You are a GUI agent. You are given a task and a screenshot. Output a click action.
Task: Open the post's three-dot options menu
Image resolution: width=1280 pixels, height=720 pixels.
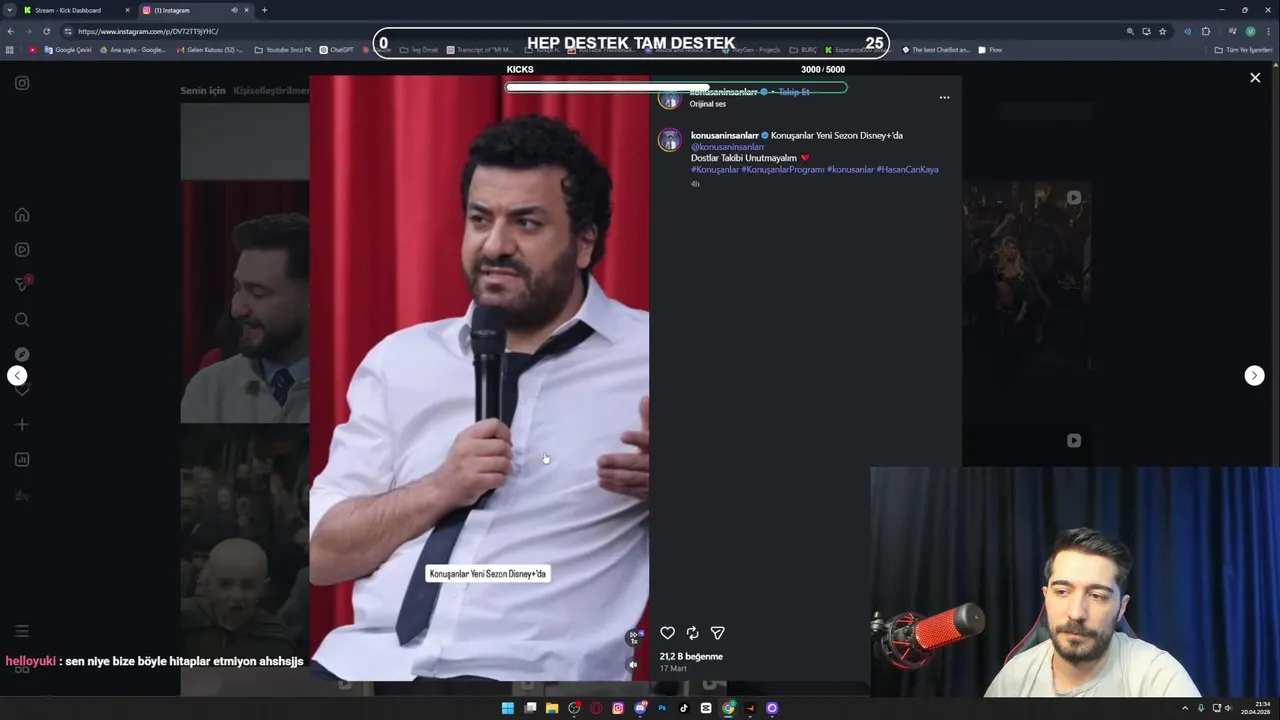pyautogui.click(x=944, y=98)
